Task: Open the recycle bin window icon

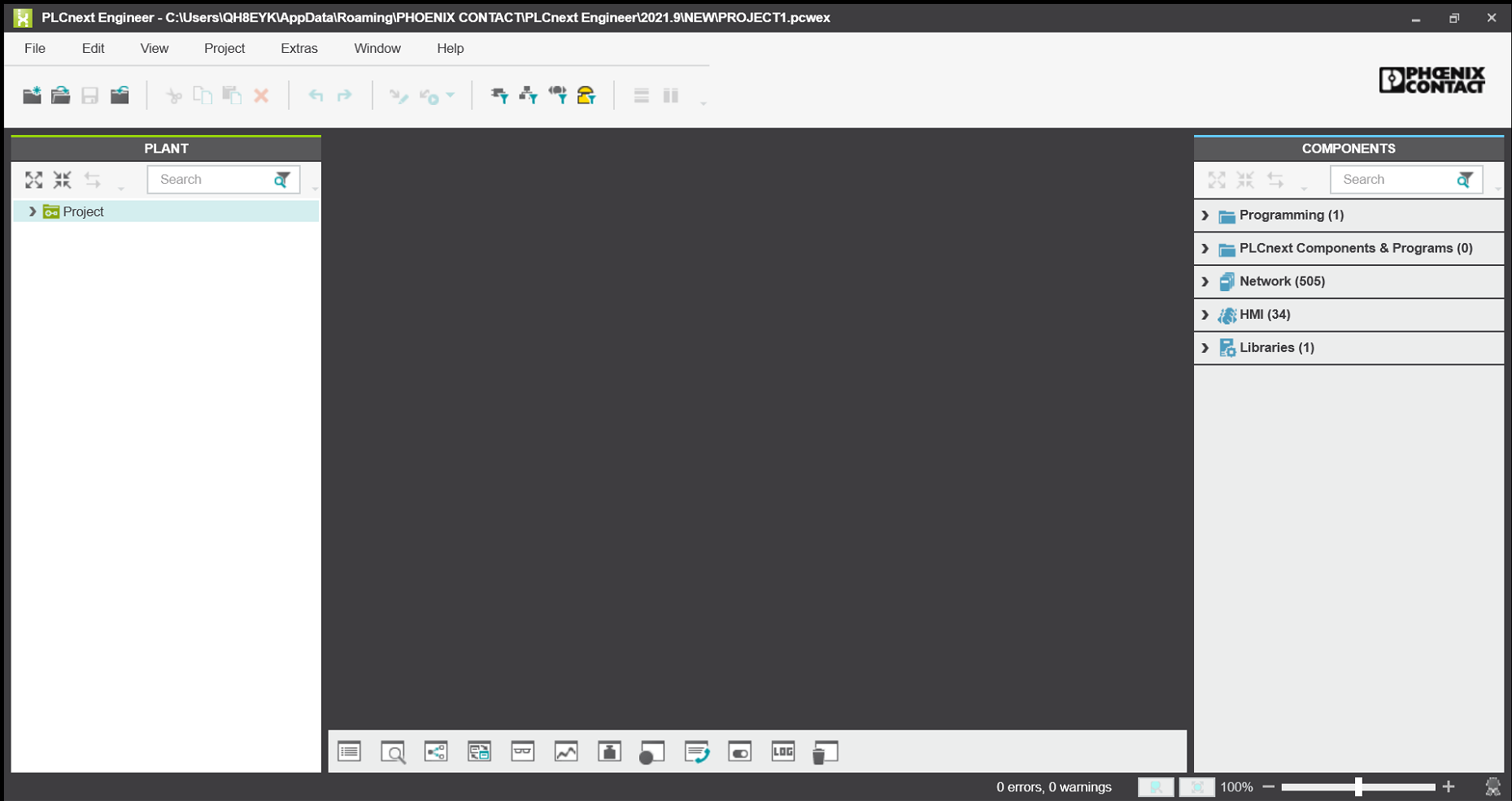Action: 826,752
